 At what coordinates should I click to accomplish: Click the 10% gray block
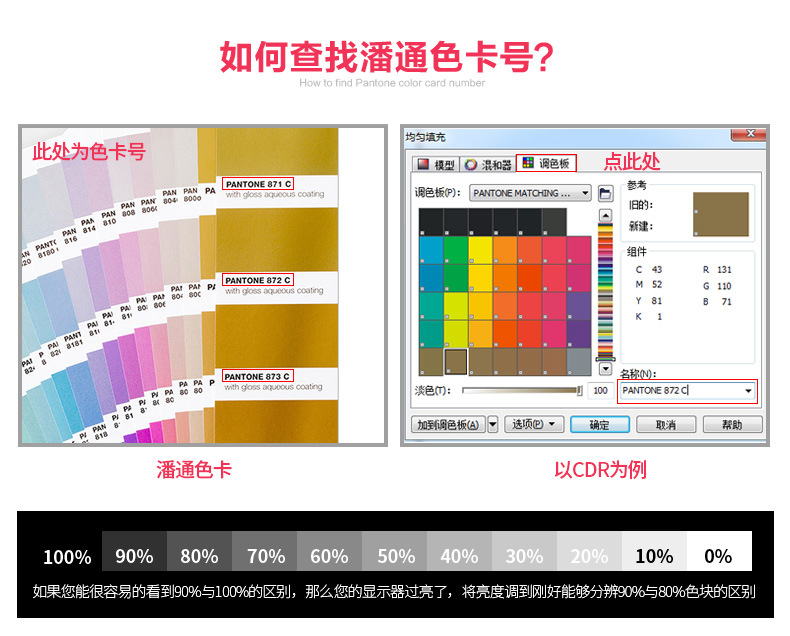point(654,550)
